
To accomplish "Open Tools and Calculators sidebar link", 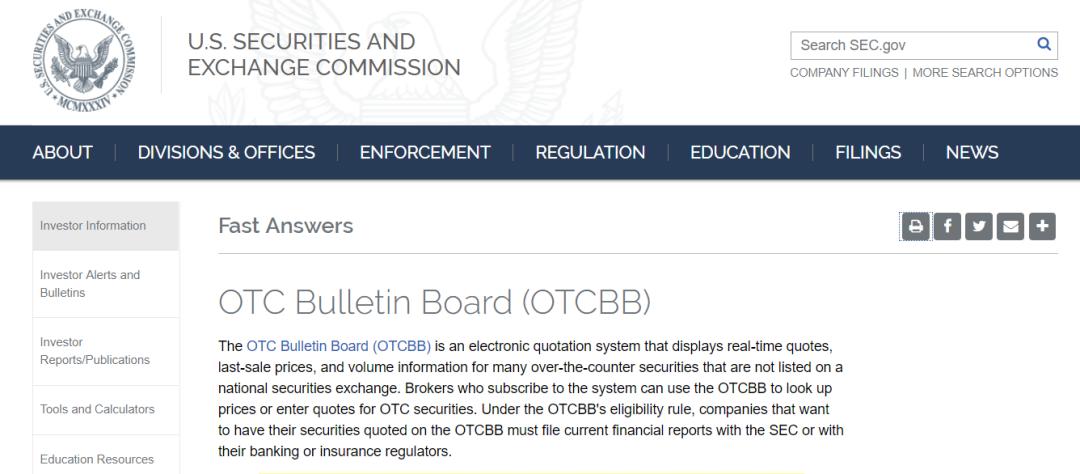I will tap(97, 409).
